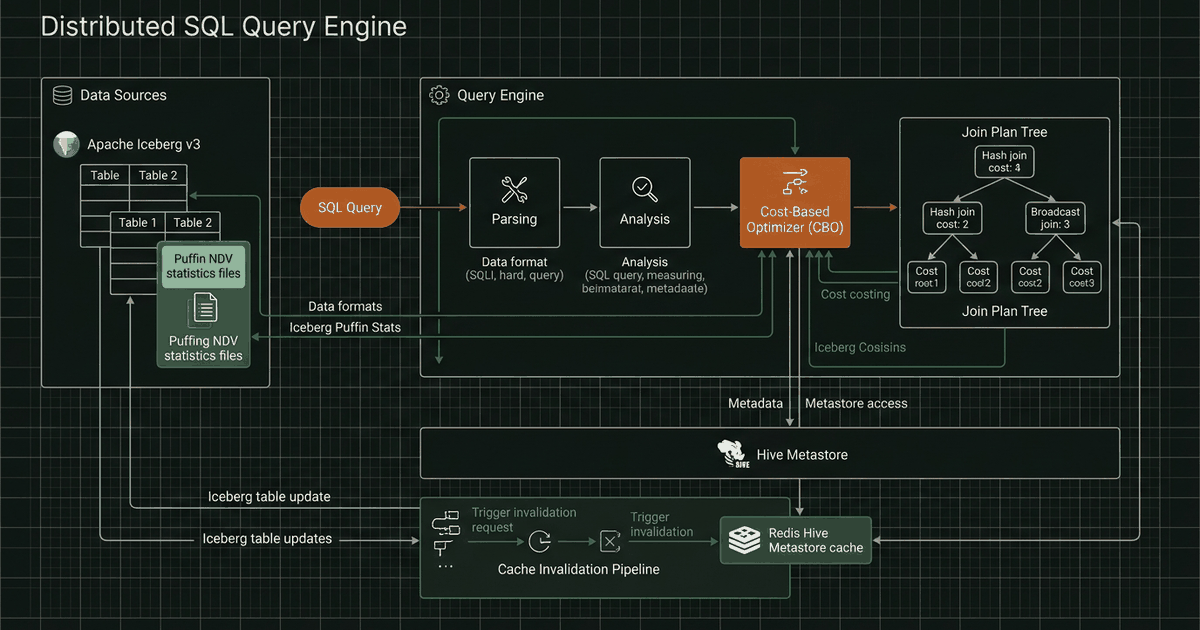This screenshot has width=1200, height=630.
Task: Click the Iceberg table updates label
Action: [x=267, y=538]
